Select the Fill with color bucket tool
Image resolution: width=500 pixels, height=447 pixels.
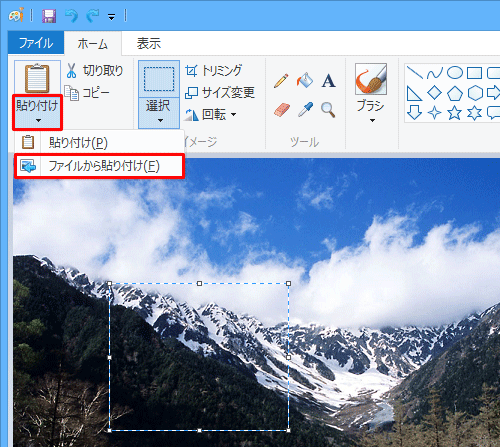[305, 81]
